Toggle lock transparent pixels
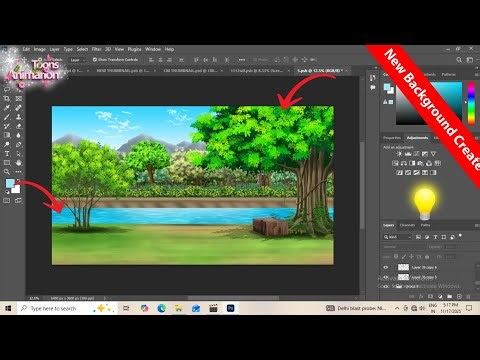 pyautogui.click(x=396, y=257)
